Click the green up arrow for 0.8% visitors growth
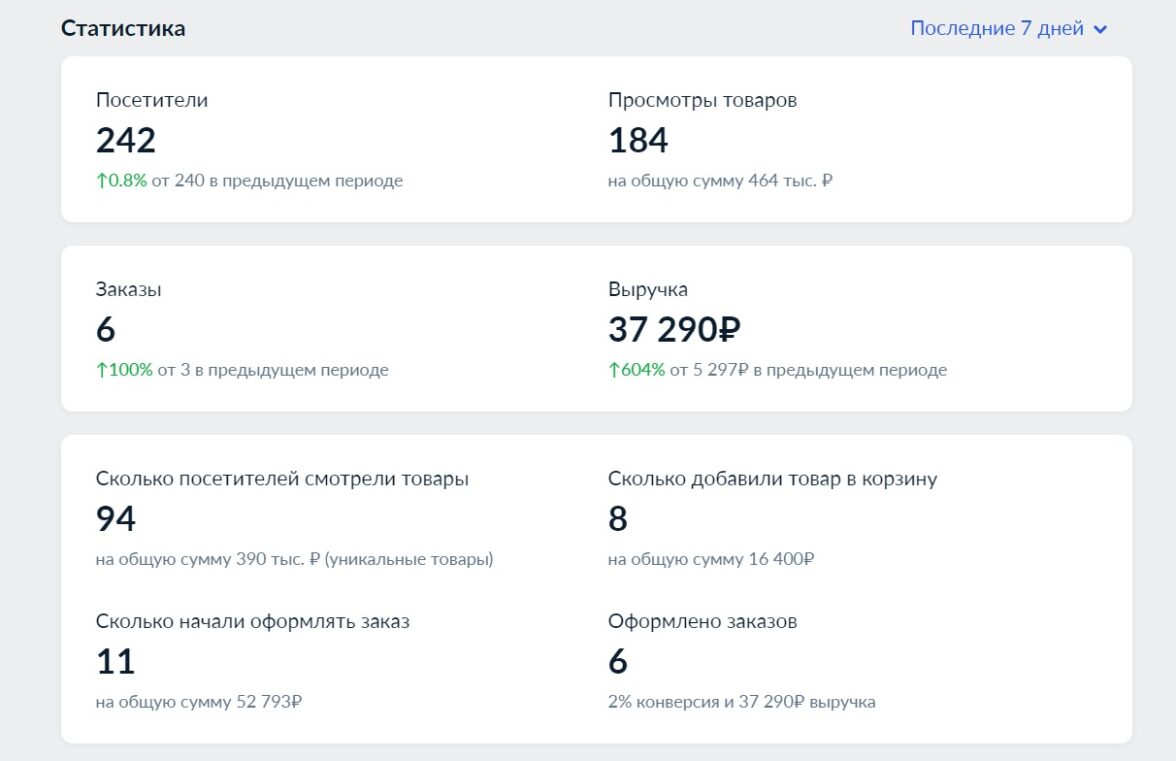This screenshot has height=761, width=1176. click(101, 181)
